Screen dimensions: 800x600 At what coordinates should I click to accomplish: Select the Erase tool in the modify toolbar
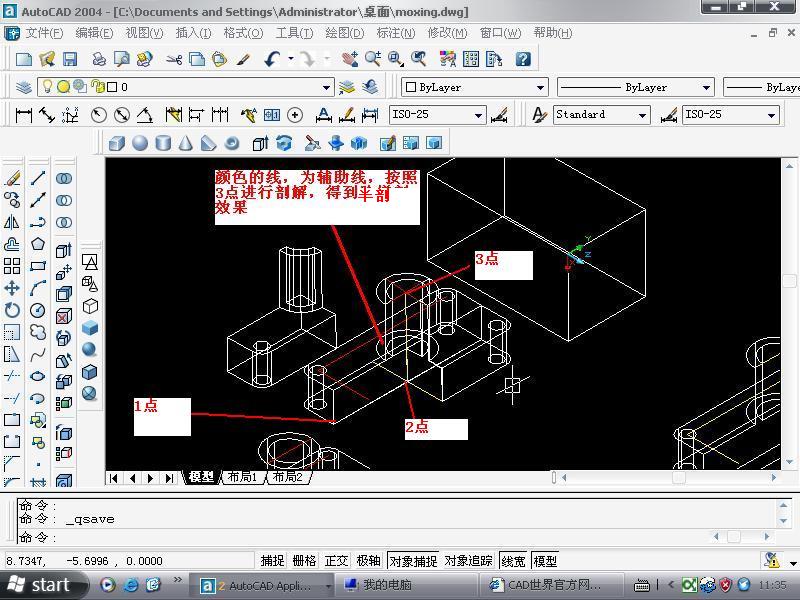point(12,178)
